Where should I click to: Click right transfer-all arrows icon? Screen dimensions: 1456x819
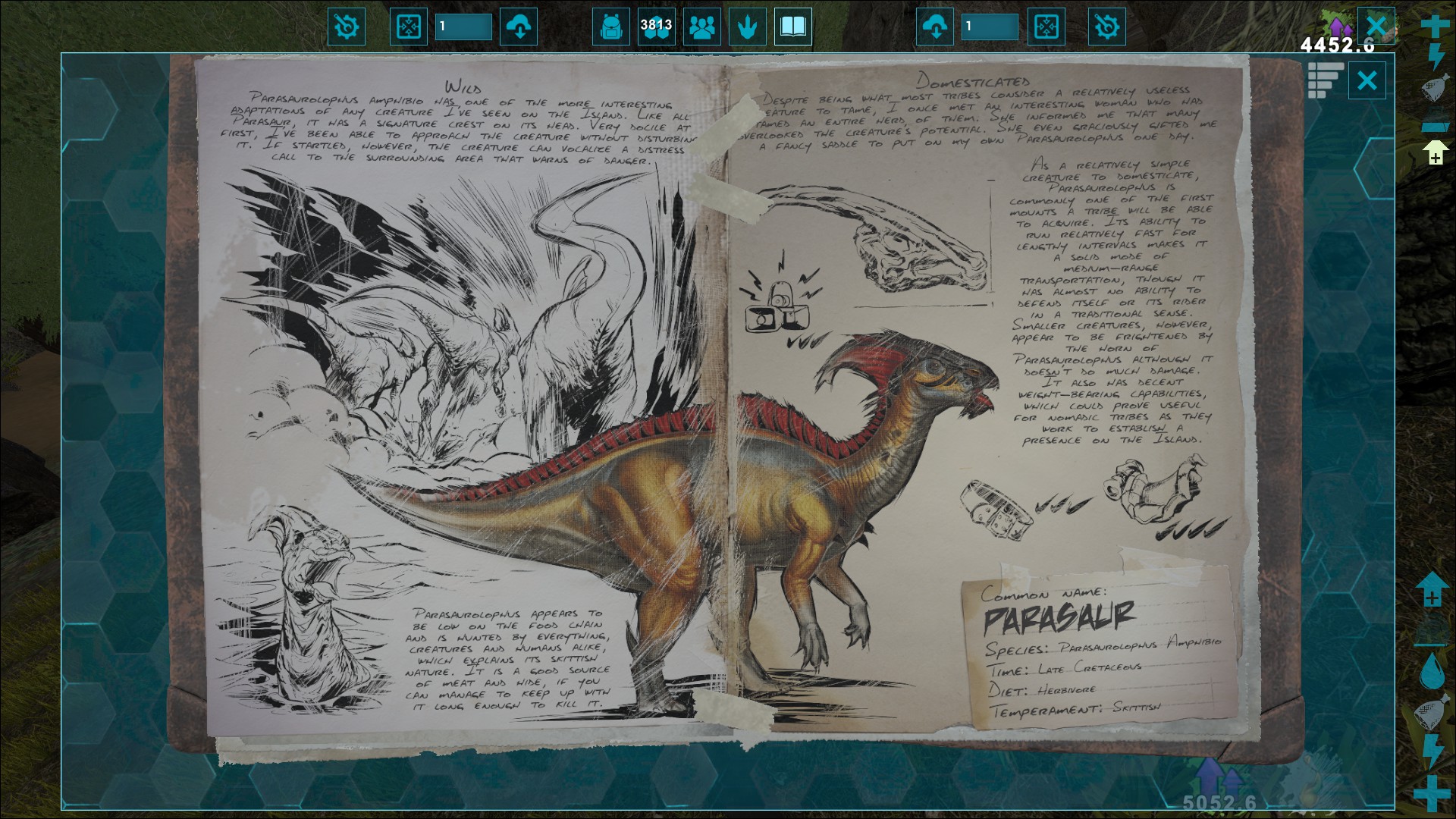1046,27
